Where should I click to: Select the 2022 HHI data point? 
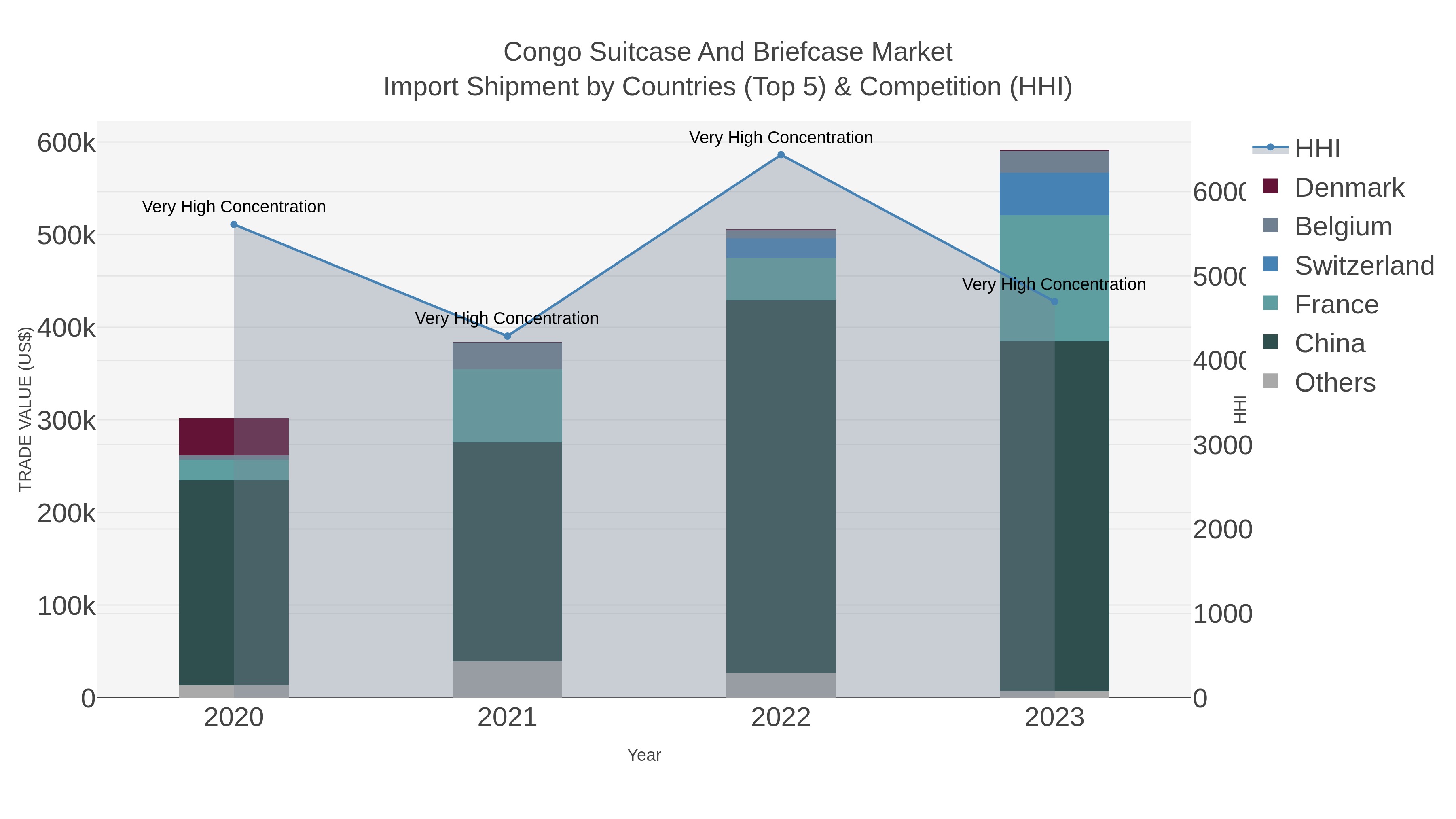[781, 155]
